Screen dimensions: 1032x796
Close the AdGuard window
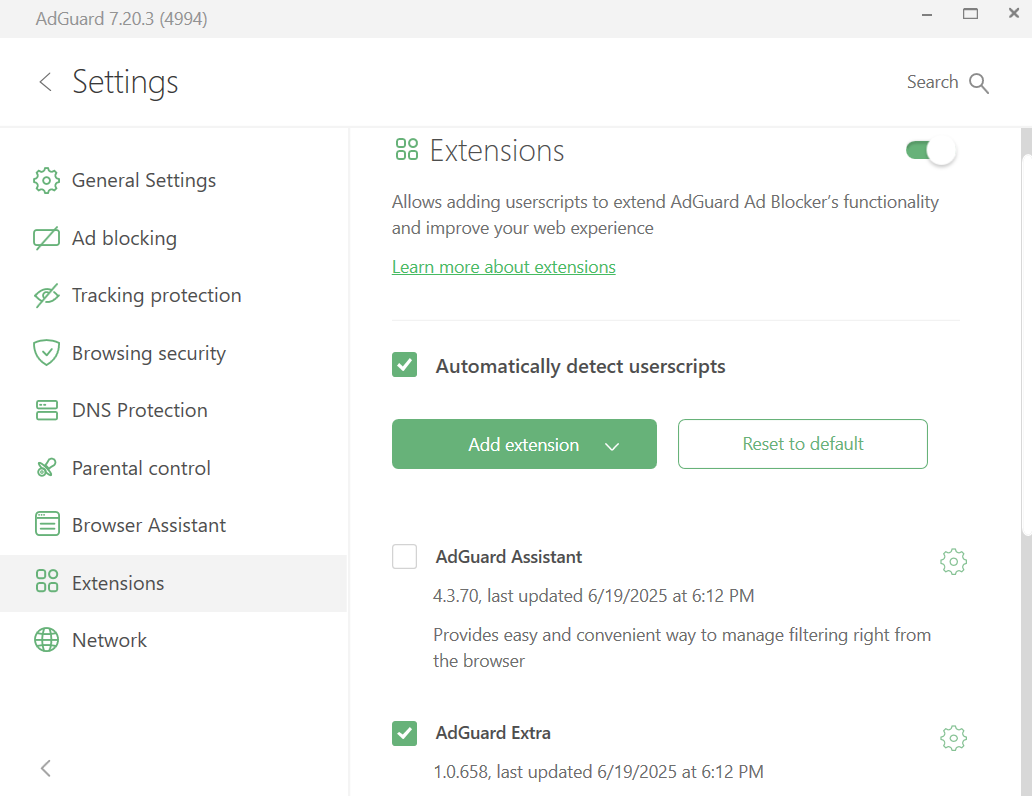pyautogui.click(x=1014, y=13)
